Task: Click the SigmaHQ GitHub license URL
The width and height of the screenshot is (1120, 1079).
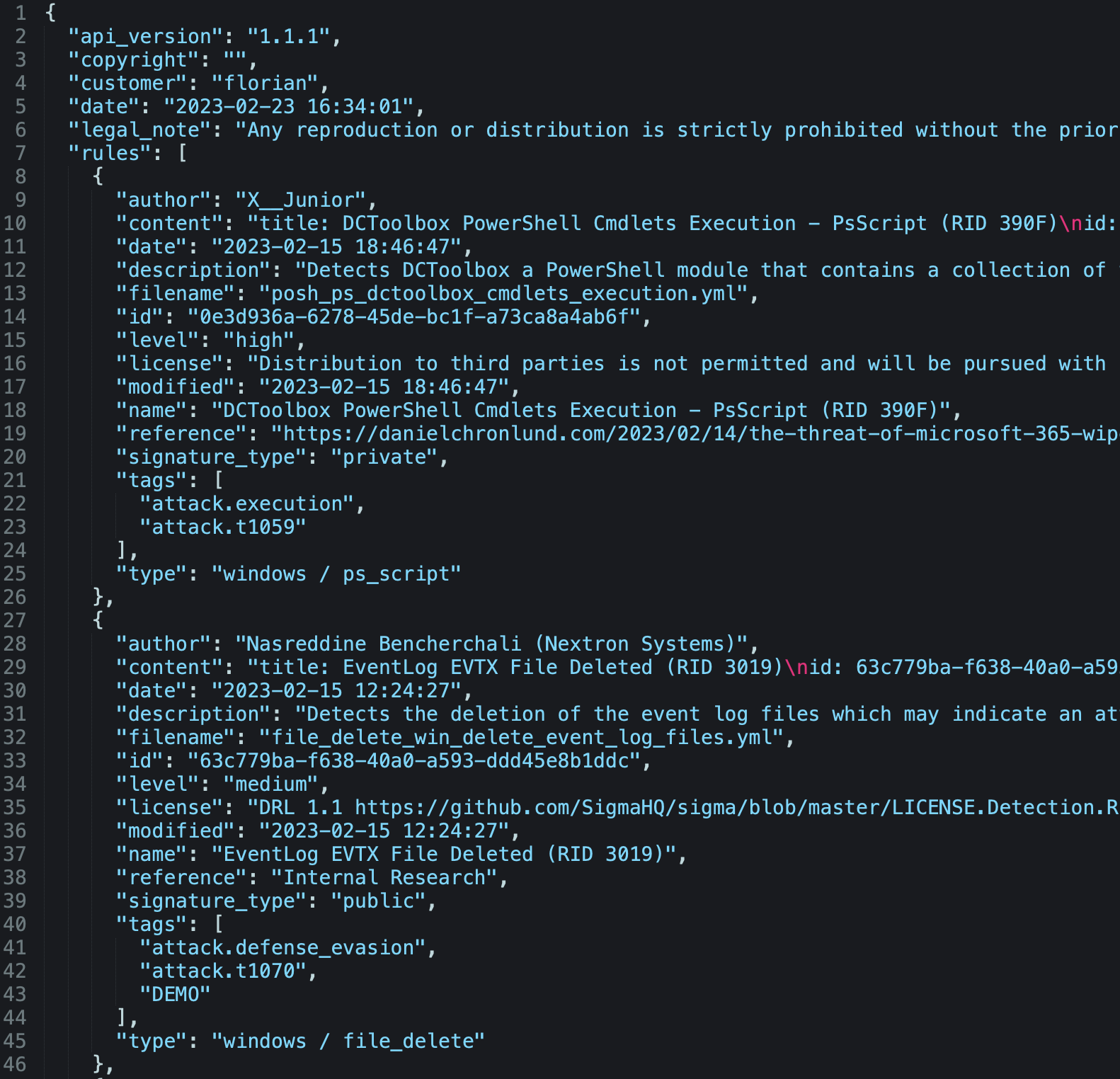Action: (736, 807)
